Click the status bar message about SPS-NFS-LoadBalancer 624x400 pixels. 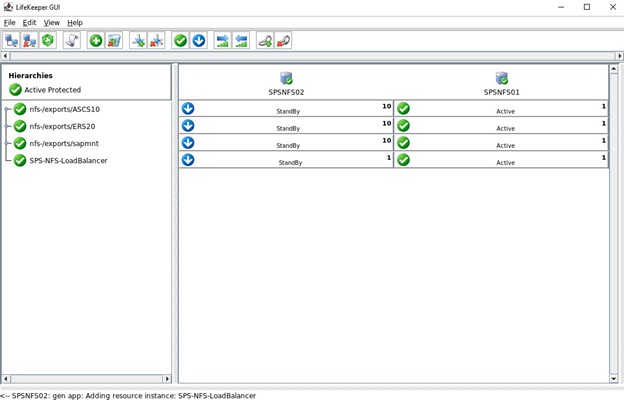tap(128, 396)
